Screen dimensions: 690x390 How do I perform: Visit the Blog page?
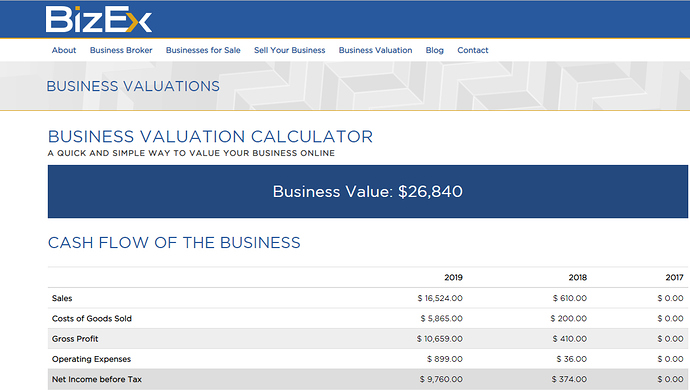pyautogui.click(x=434, y=50)
